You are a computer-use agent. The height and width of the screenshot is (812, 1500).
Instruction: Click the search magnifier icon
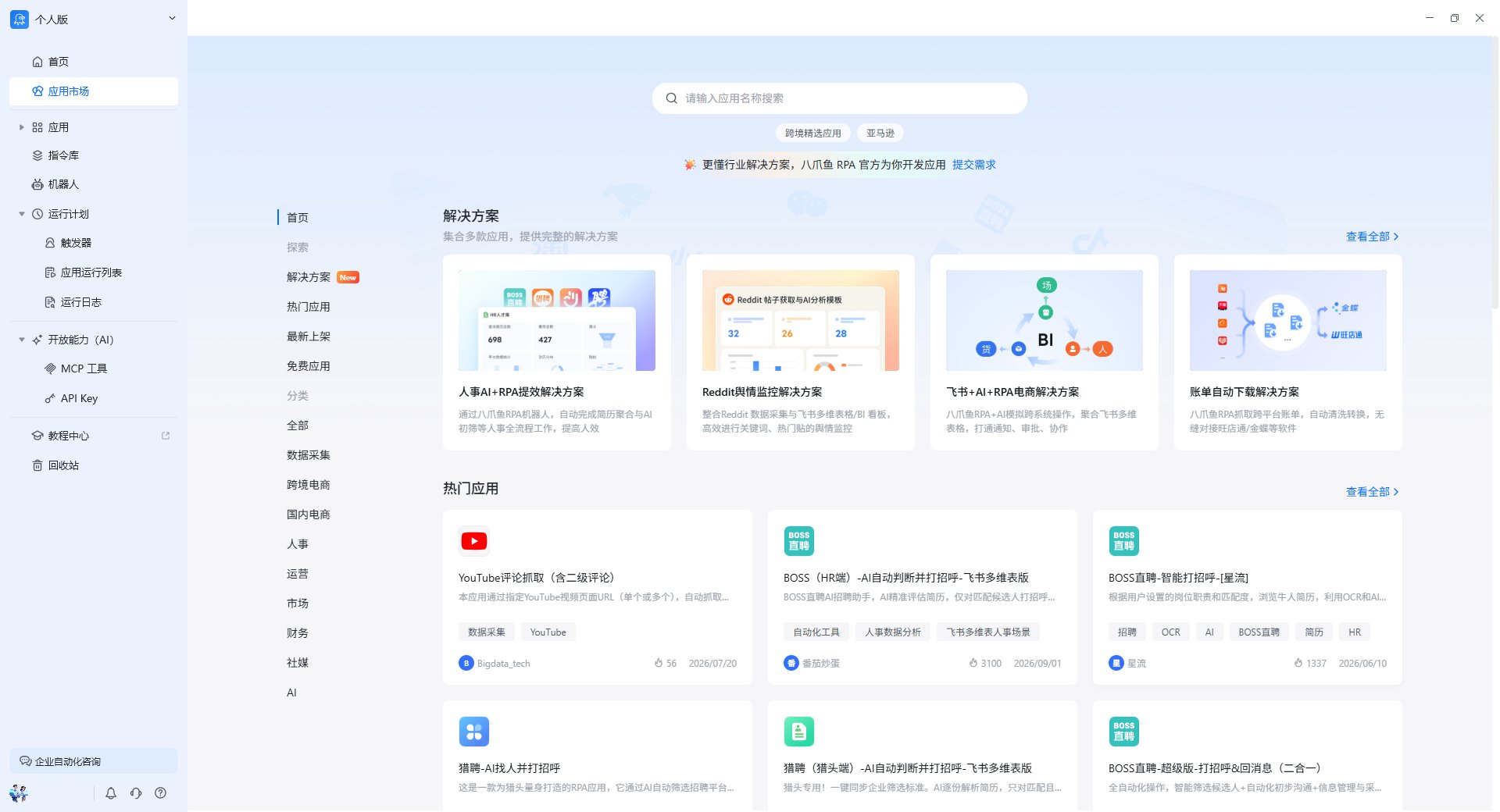pos(671,98)
